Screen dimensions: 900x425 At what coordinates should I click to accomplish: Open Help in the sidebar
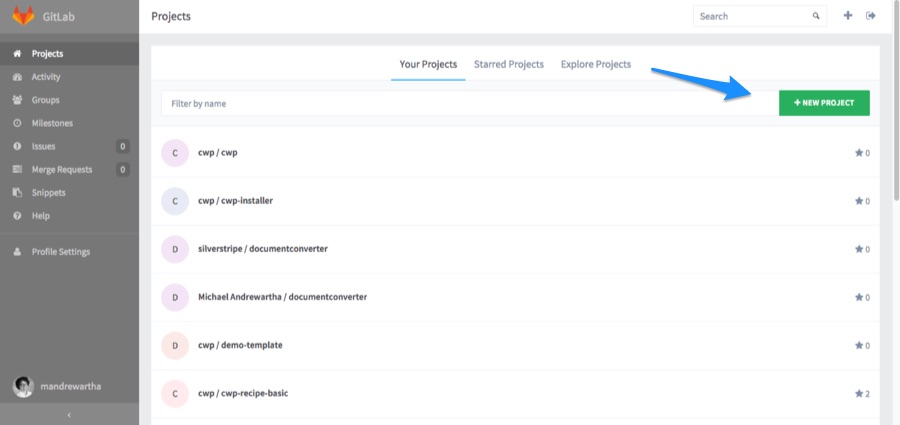(x=69, y=216)
